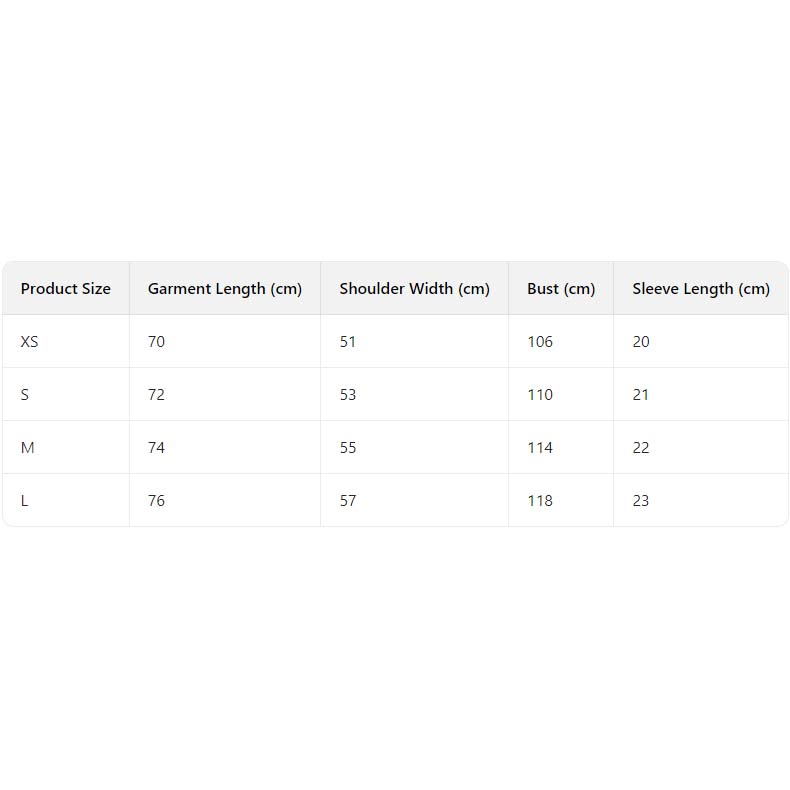Select shoulder width value 53
The height and width of the screenshot is (790, 790).
pyautogui.click(x=347, y=395)
